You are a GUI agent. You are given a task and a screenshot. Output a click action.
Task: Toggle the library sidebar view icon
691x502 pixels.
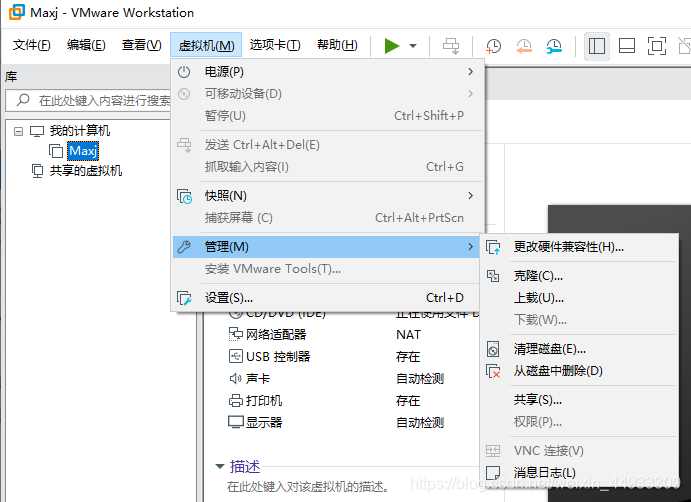[597, 45]
